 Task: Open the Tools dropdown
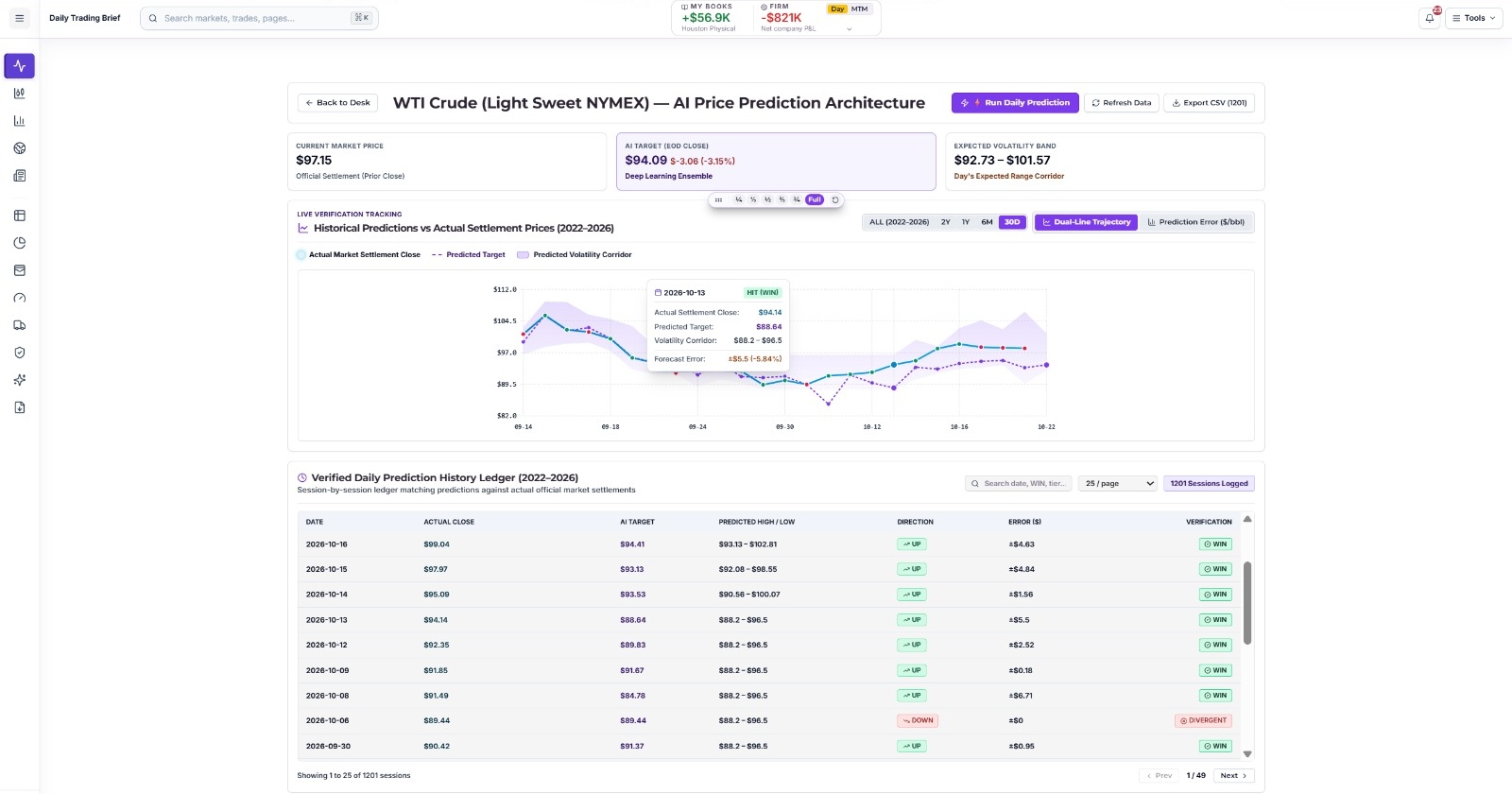click(1474, 18)
